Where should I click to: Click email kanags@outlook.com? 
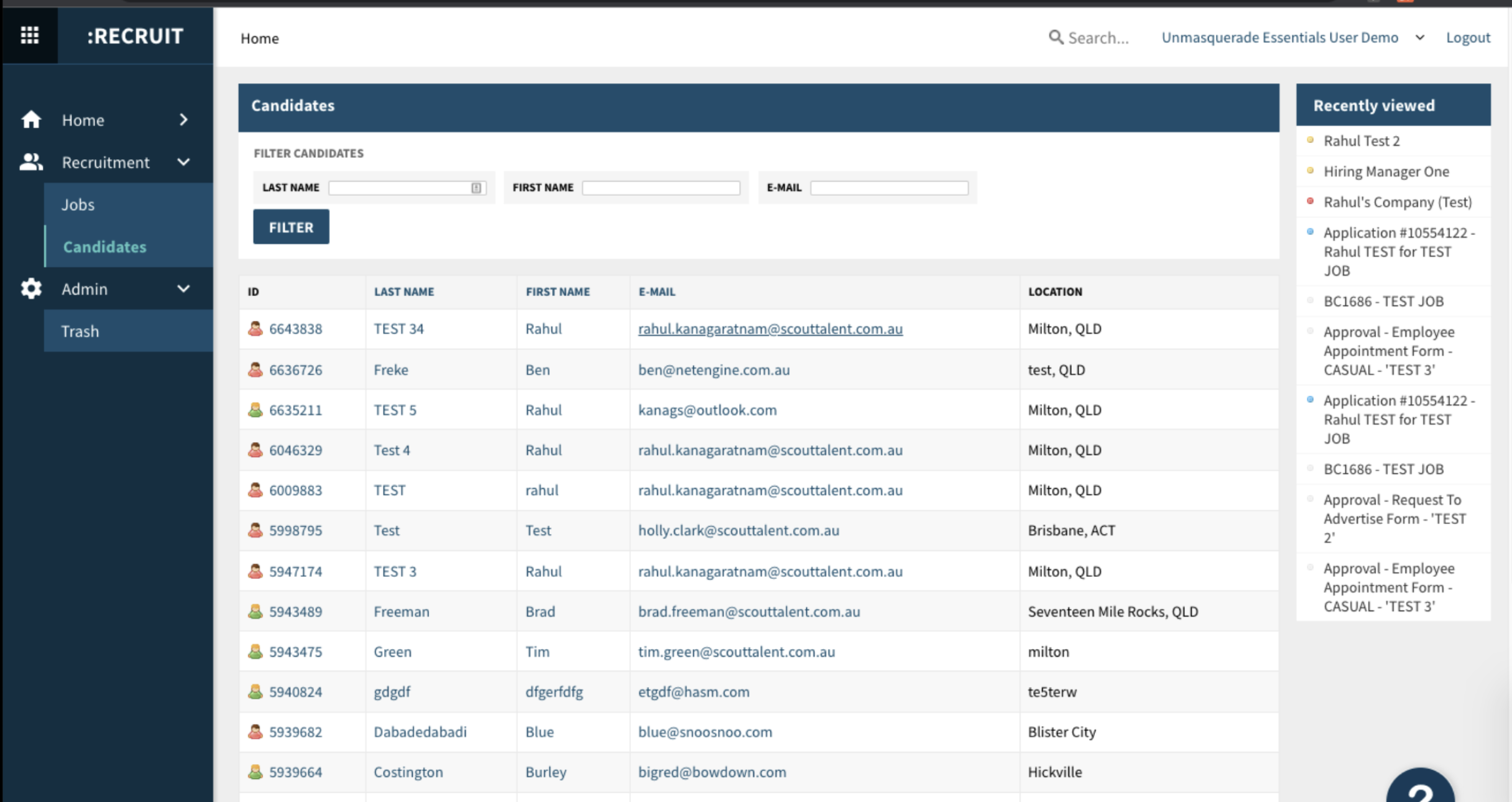[708, 410]
